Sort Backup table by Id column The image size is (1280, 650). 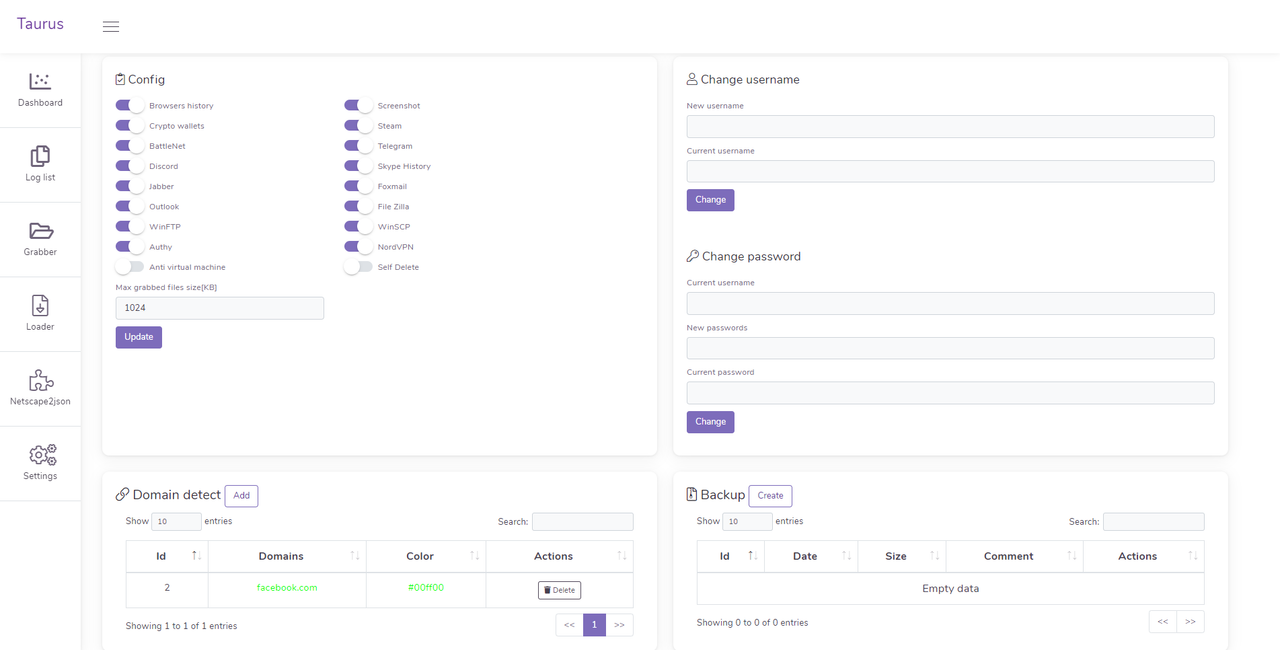click(730, 556)
